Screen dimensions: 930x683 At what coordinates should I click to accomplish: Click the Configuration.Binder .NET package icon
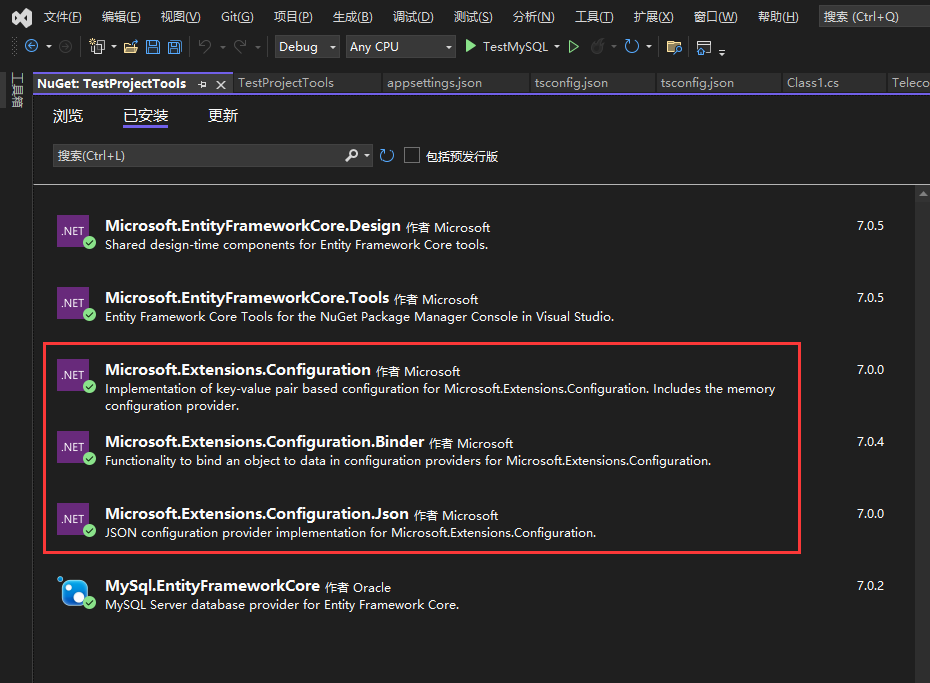click(x=74, y=447)
